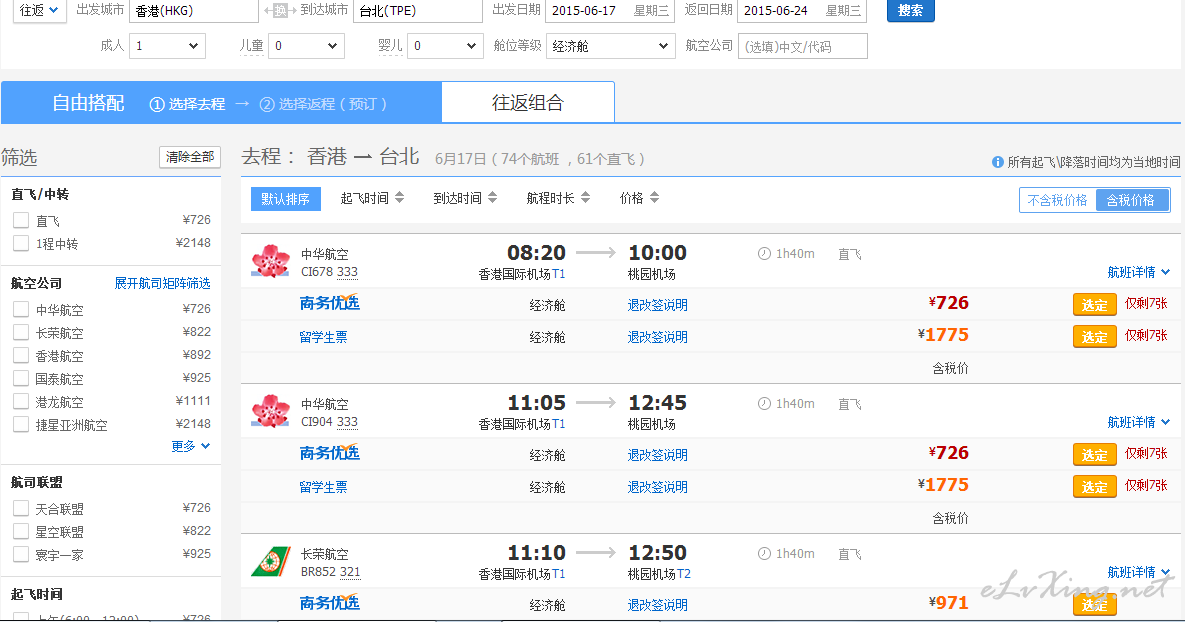1185x622 pixels.
Task: Switch to the 往返组合 tab
Action: 528,102
